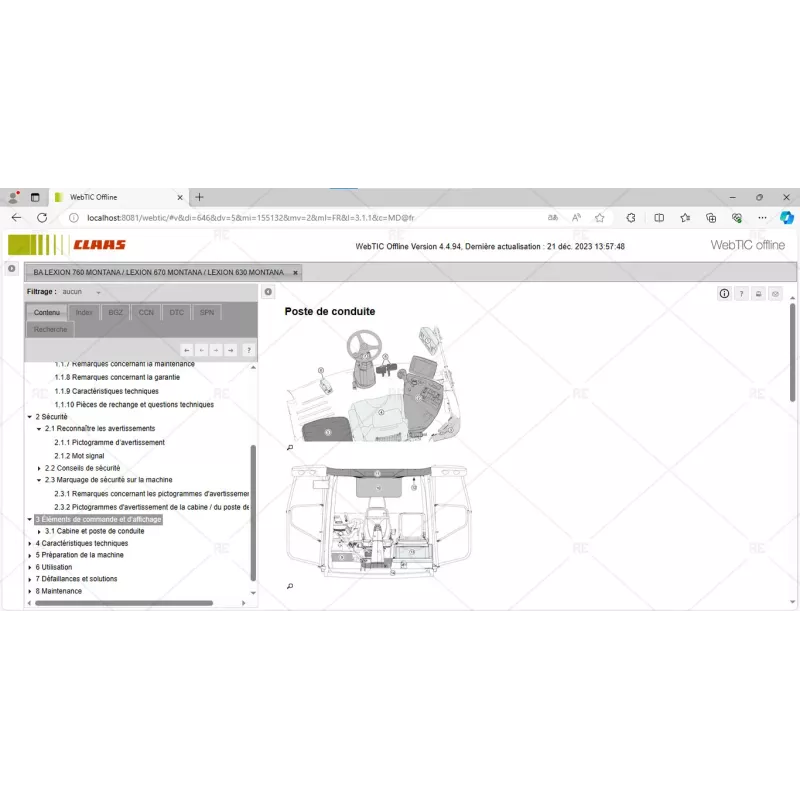Click the help question mark icon

tap(741, 293)
